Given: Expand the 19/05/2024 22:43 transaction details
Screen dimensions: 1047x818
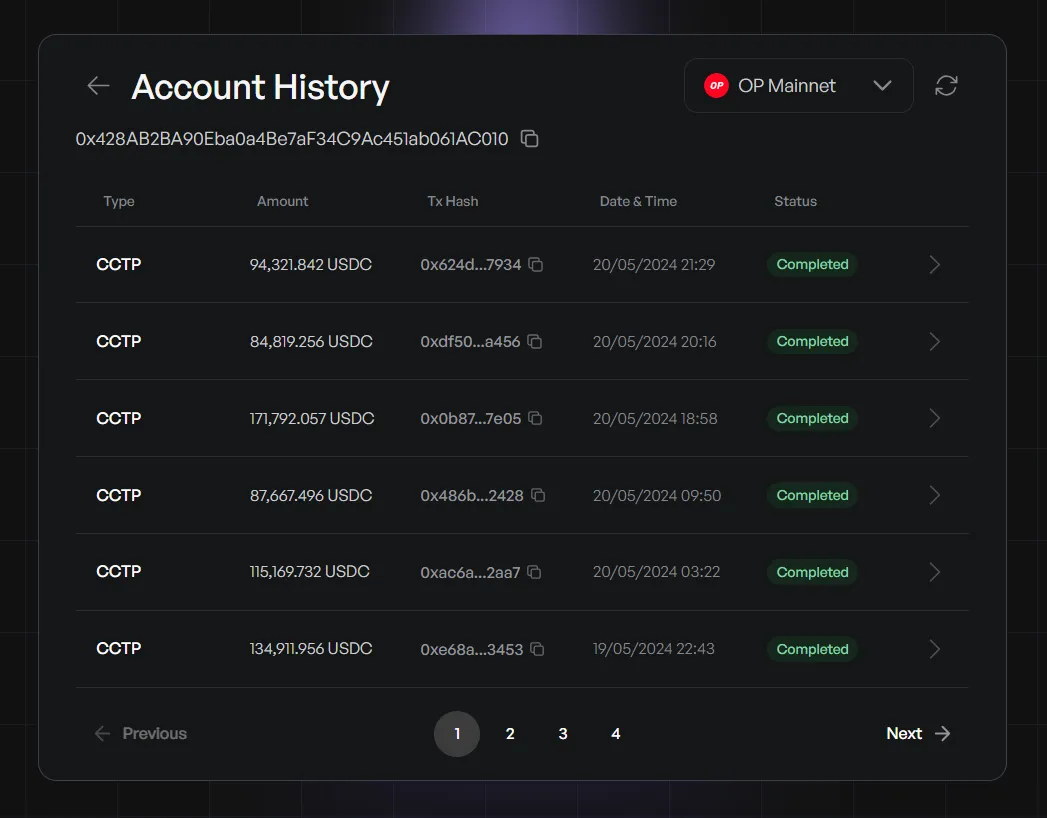Looking at the screenshot, I should [934, 649].
